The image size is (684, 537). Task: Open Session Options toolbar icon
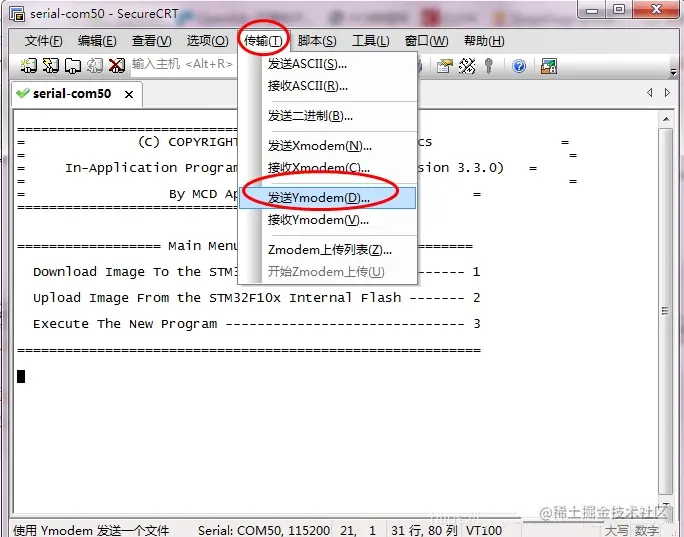[x=445, y=66]
